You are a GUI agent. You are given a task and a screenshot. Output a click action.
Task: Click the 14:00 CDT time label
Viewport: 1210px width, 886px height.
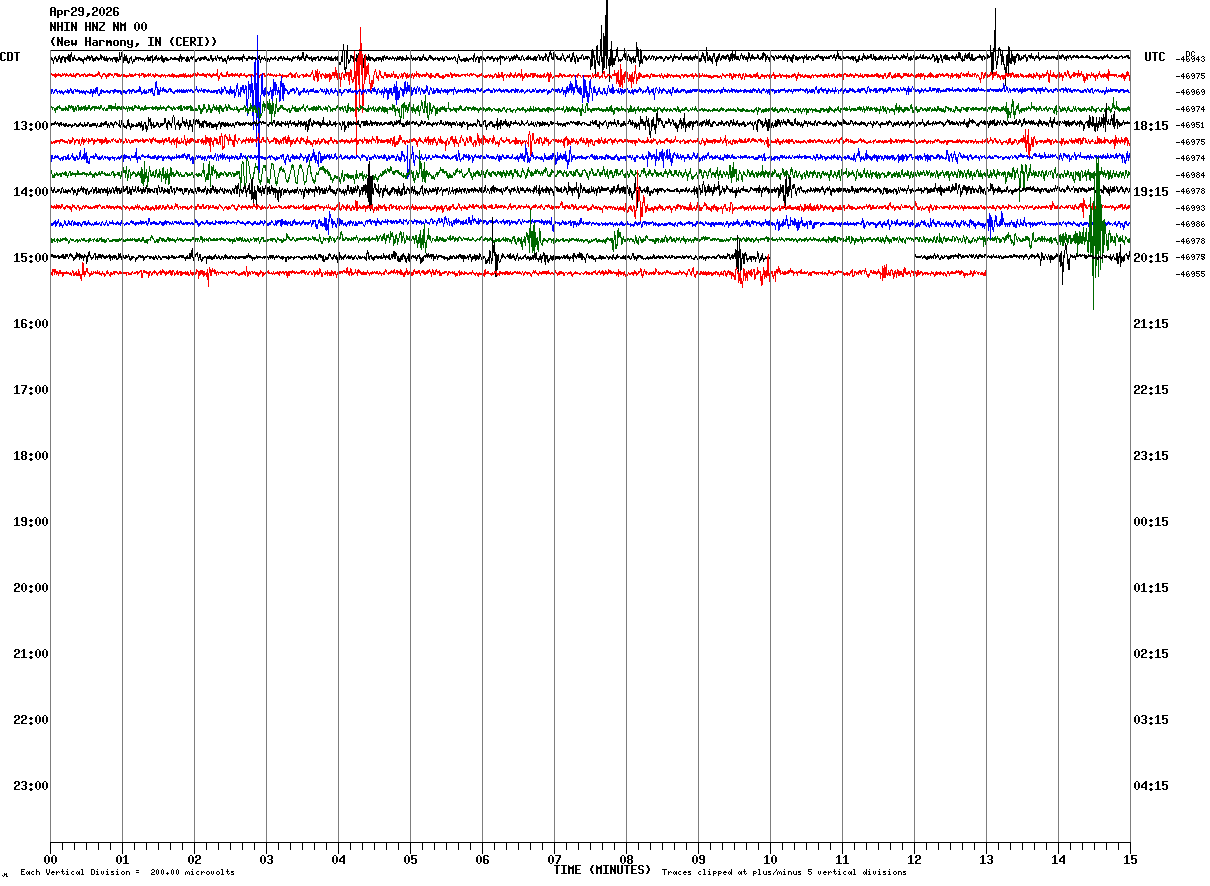click(x=31, y=192)
